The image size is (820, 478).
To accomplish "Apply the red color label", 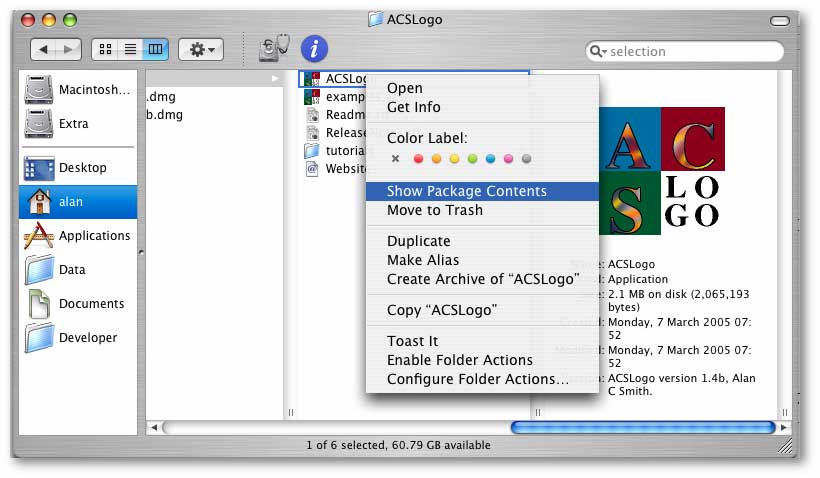I will coord(419,158).
